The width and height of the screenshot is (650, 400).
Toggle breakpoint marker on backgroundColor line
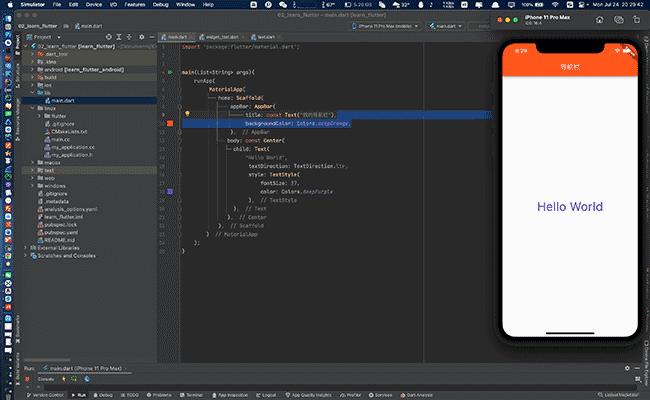[x=170, y=124]
